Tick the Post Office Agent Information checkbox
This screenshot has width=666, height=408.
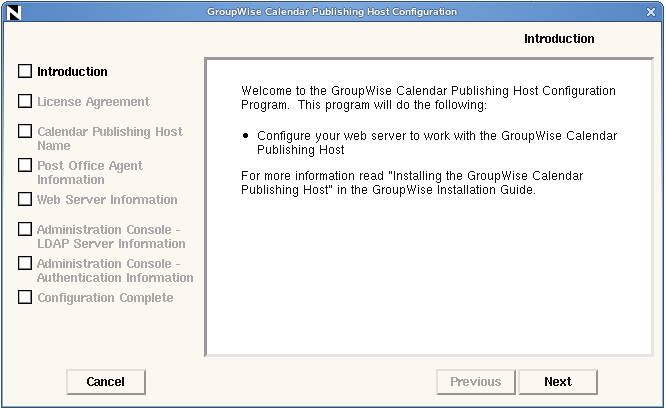click(25, 165)
